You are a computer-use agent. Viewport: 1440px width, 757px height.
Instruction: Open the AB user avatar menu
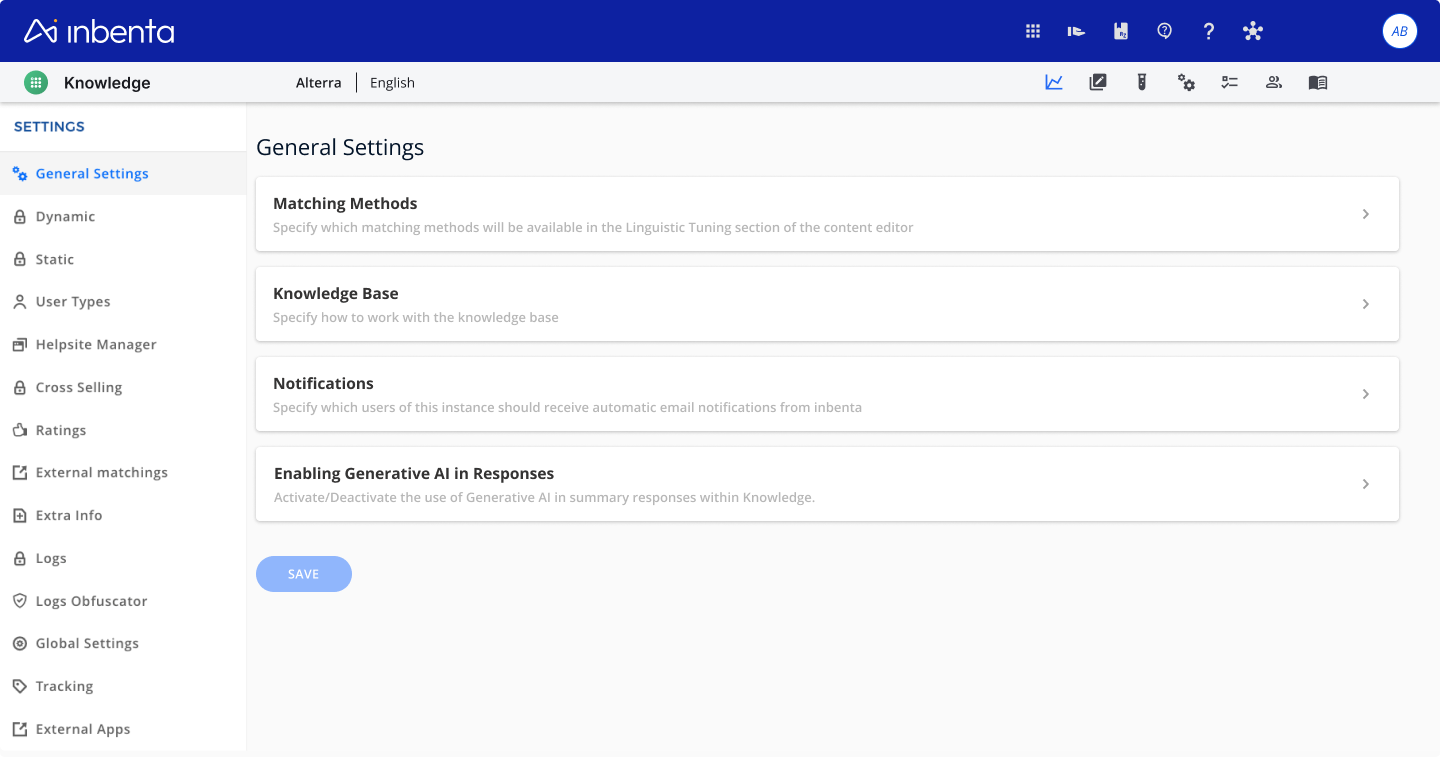(x=1399, y=31)
